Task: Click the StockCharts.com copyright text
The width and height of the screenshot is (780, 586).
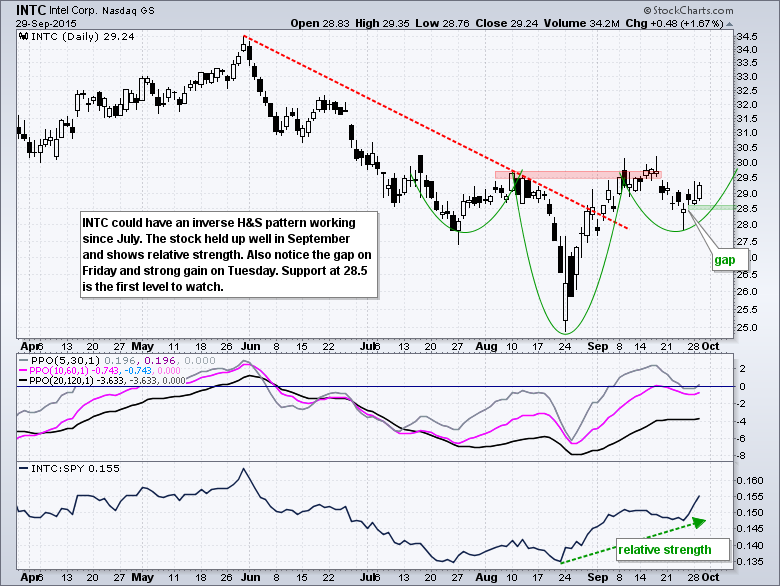Action: pyautogui.click(x=688, y=10)
